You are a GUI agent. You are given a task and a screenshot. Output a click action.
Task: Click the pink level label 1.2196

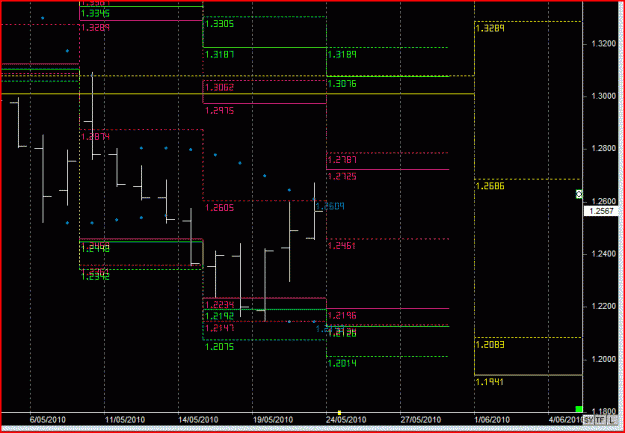pyautogui.click(x=342, y=316)
